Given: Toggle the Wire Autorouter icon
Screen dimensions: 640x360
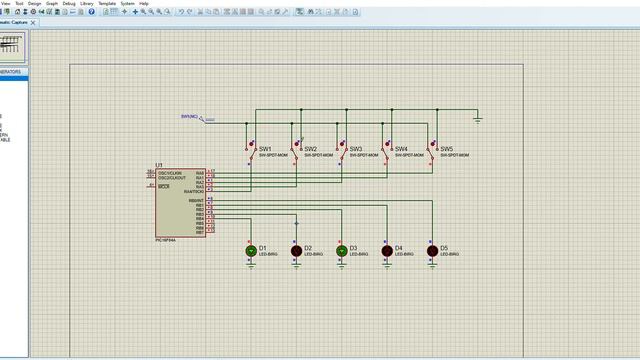Looking at the screenshot, I should click(x=300, y=12).
